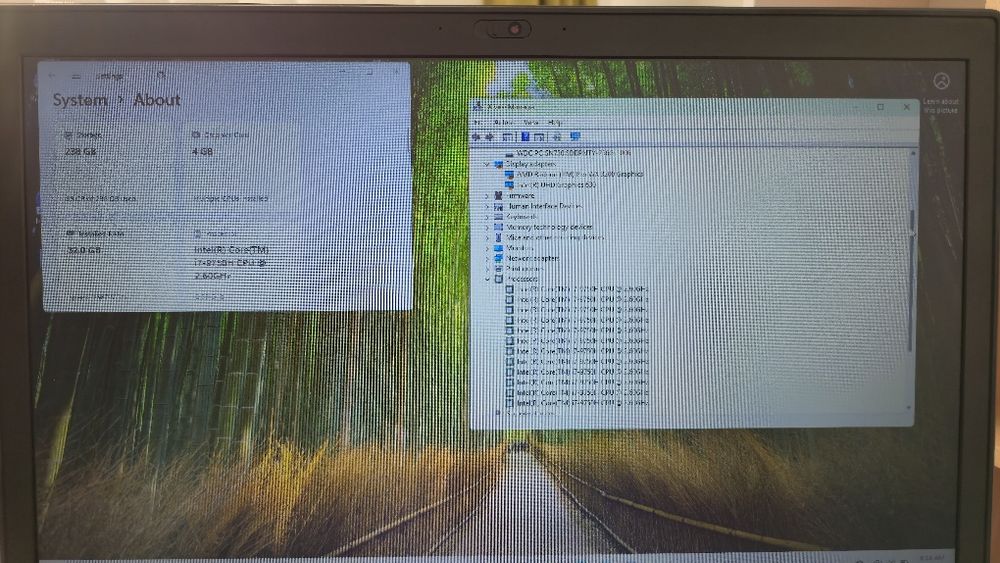The height and width of the screenshot is (563, 1000).
Task: Click the Processor chip icon in Settings About
Action: [197, 234]
